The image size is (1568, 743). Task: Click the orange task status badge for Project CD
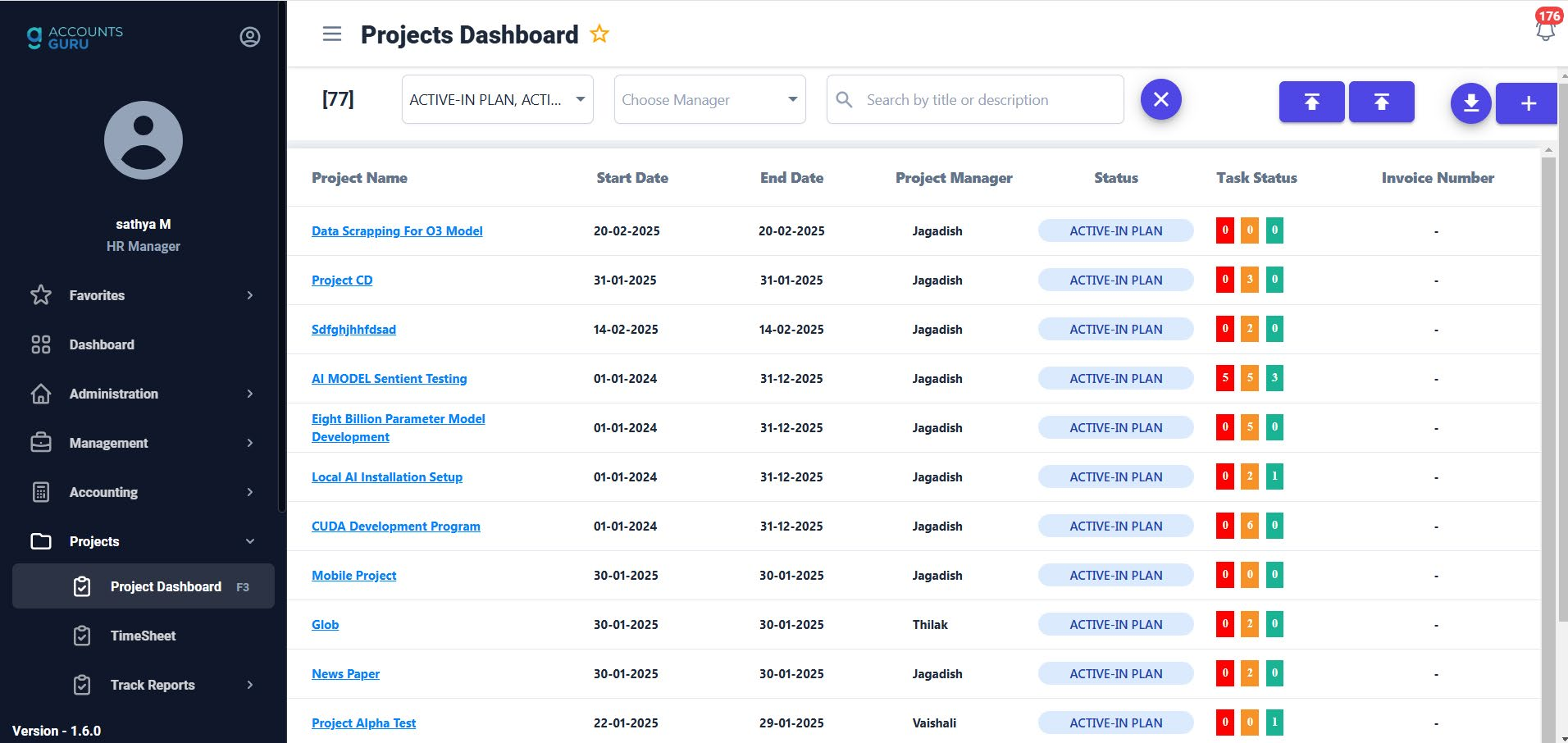click(x=1249, y=279)
